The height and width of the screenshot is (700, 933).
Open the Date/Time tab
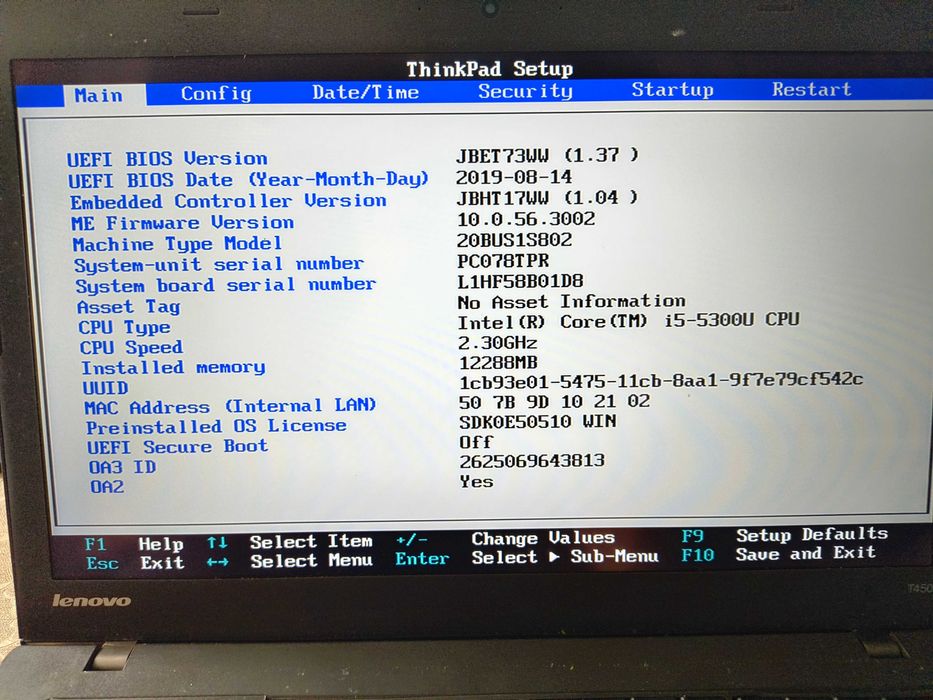(365, 92)
